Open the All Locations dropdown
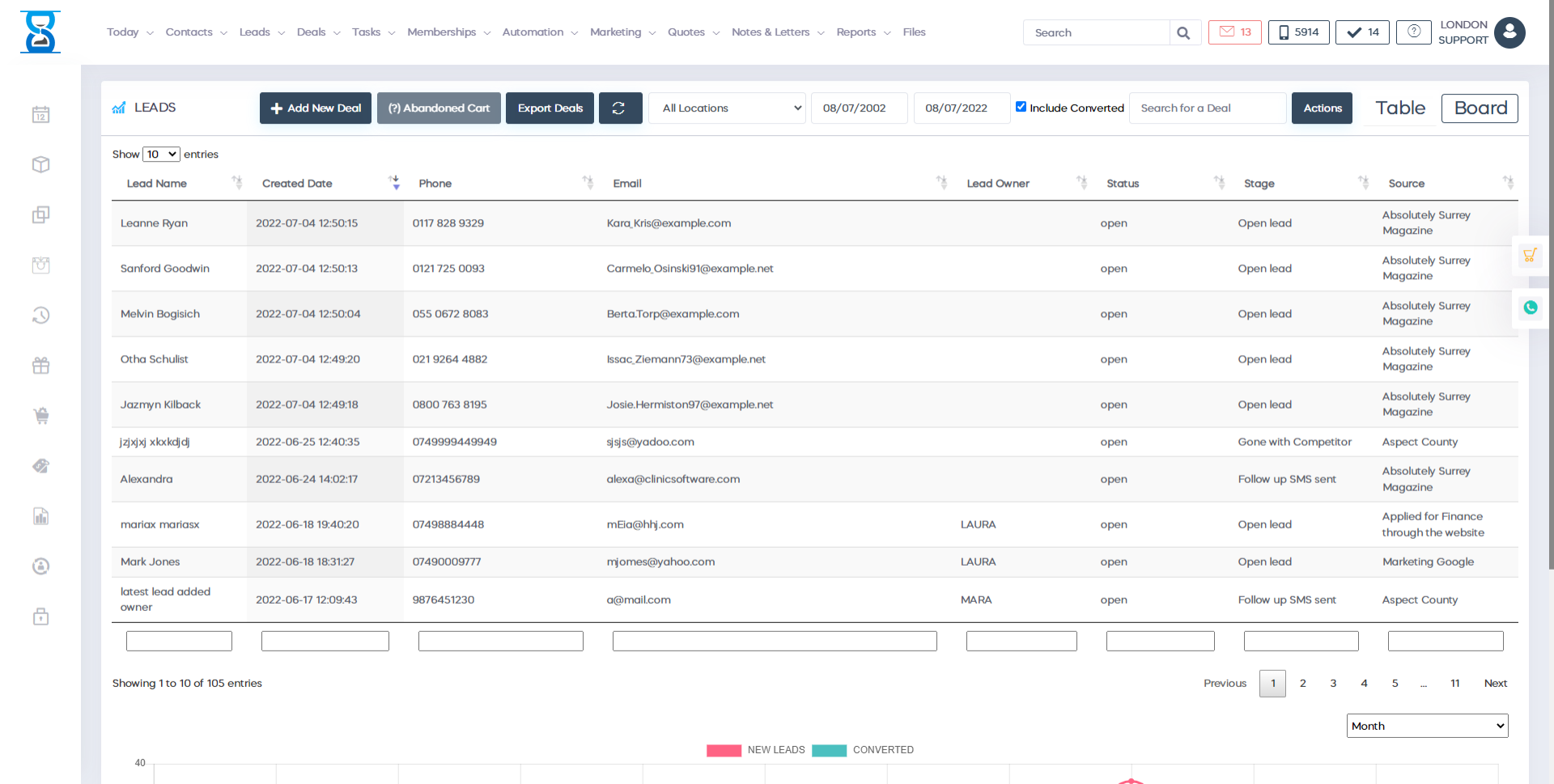The image size is (1554, 784). [727, 108]
